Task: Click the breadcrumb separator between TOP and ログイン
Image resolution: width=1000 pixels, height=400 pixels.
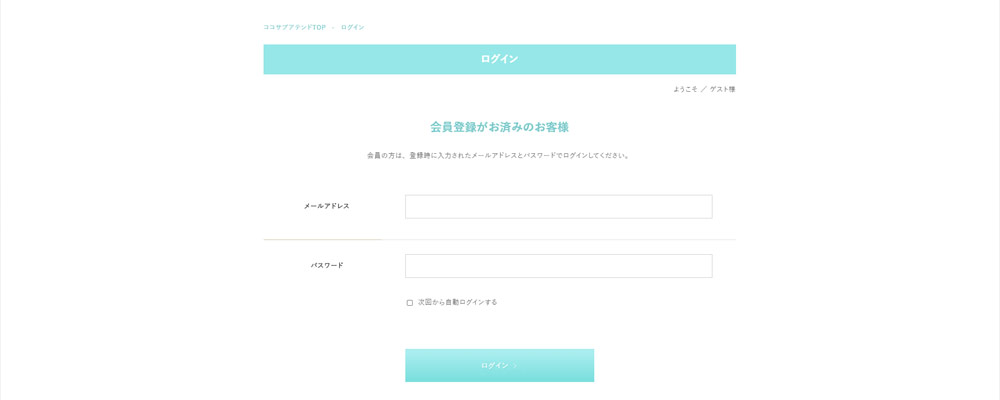Action: pyautogui.click(x=333, y=27)
